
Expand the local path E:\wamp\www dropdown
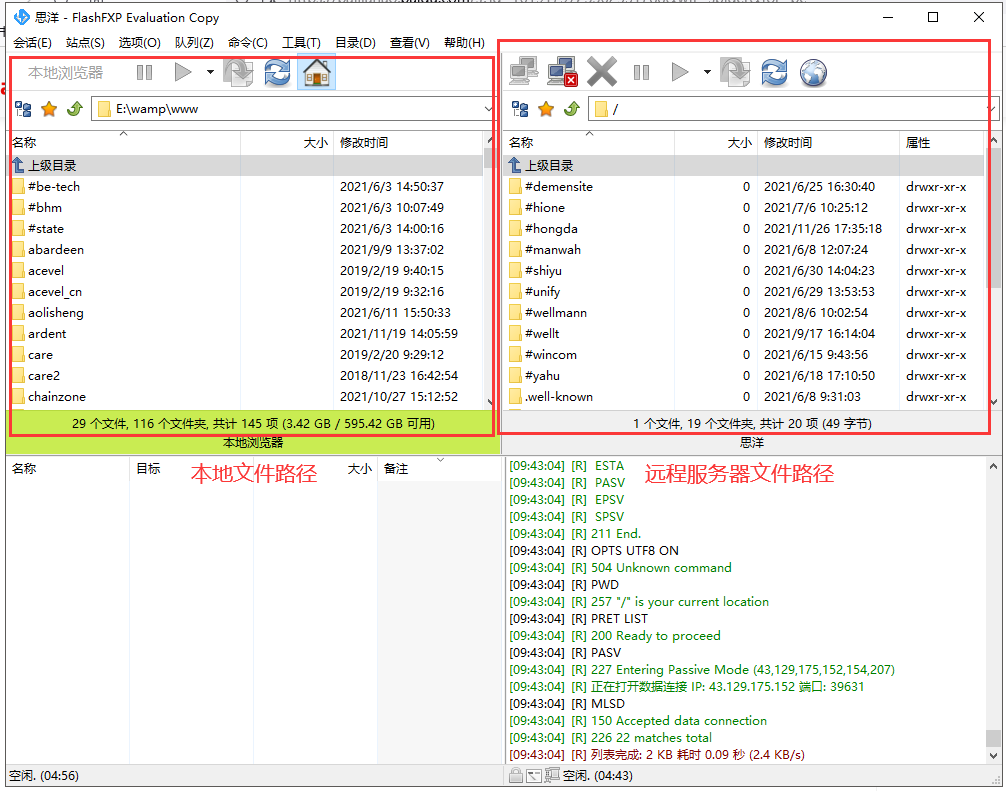488,109
